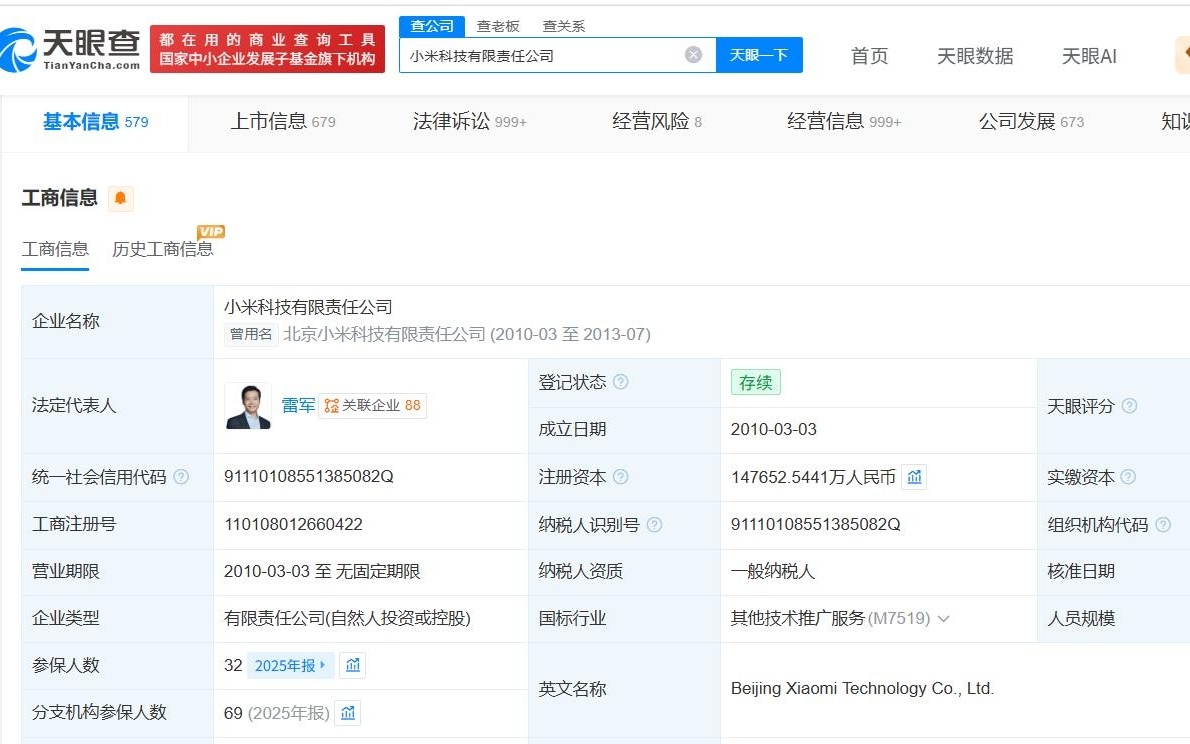Expand the 国标行业 dropdown chevron
The image size is (1190, 744).
943,619
